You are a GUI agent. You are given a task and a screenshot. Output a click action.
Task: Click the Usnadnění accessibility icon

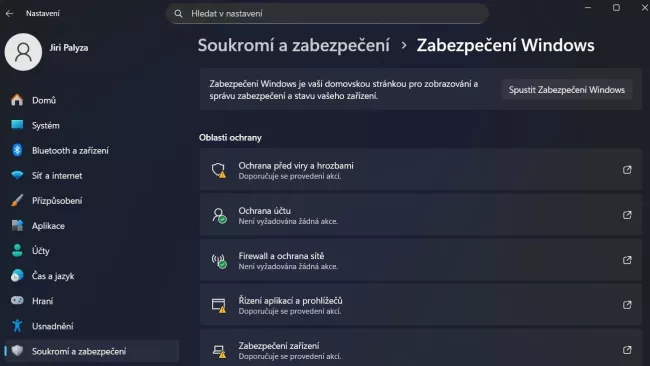(17, 326)
